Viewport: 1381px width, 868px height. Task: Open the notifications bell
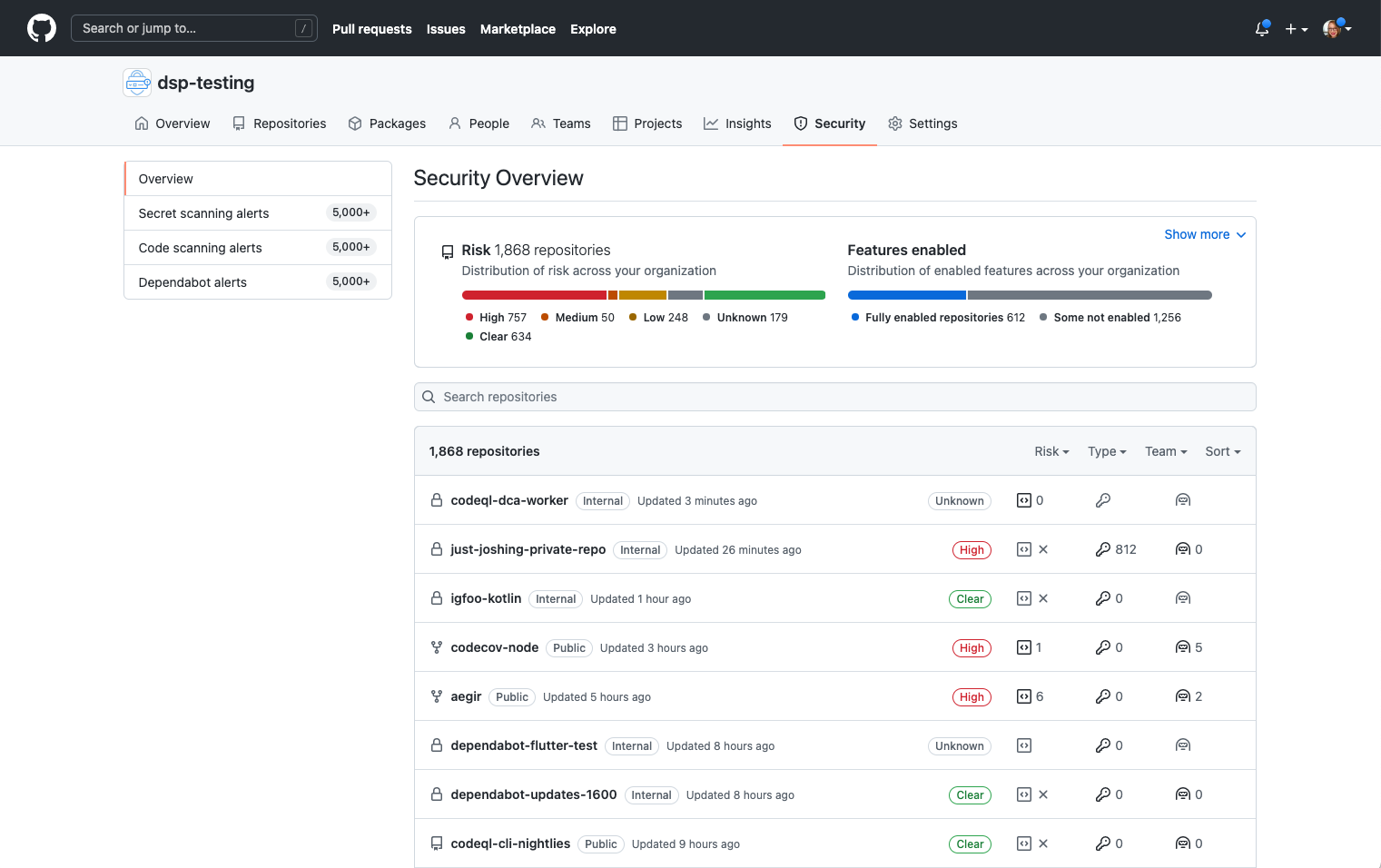click(1261, 28)
